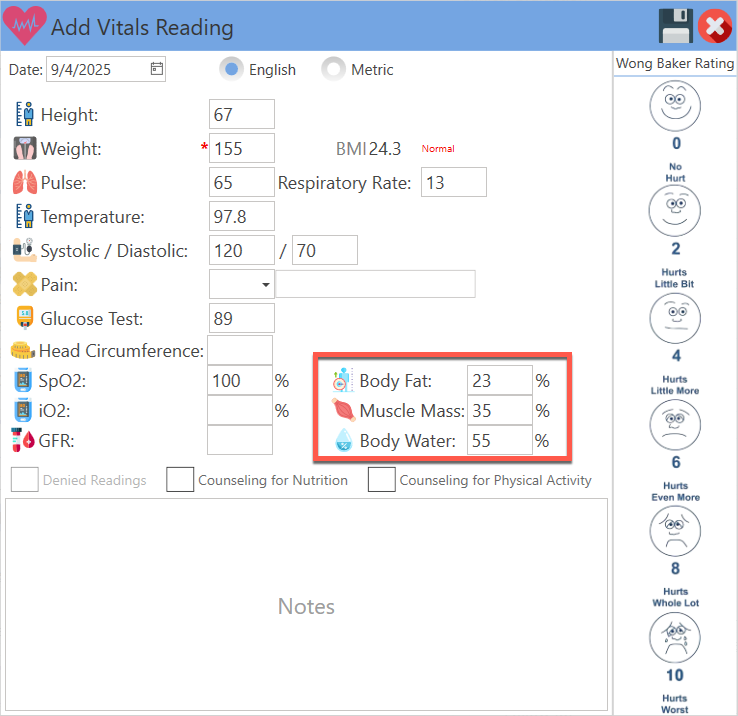Click the Systolic field with 120
The width and height of the screenshot is (738, 716).
tap(242, 250)
